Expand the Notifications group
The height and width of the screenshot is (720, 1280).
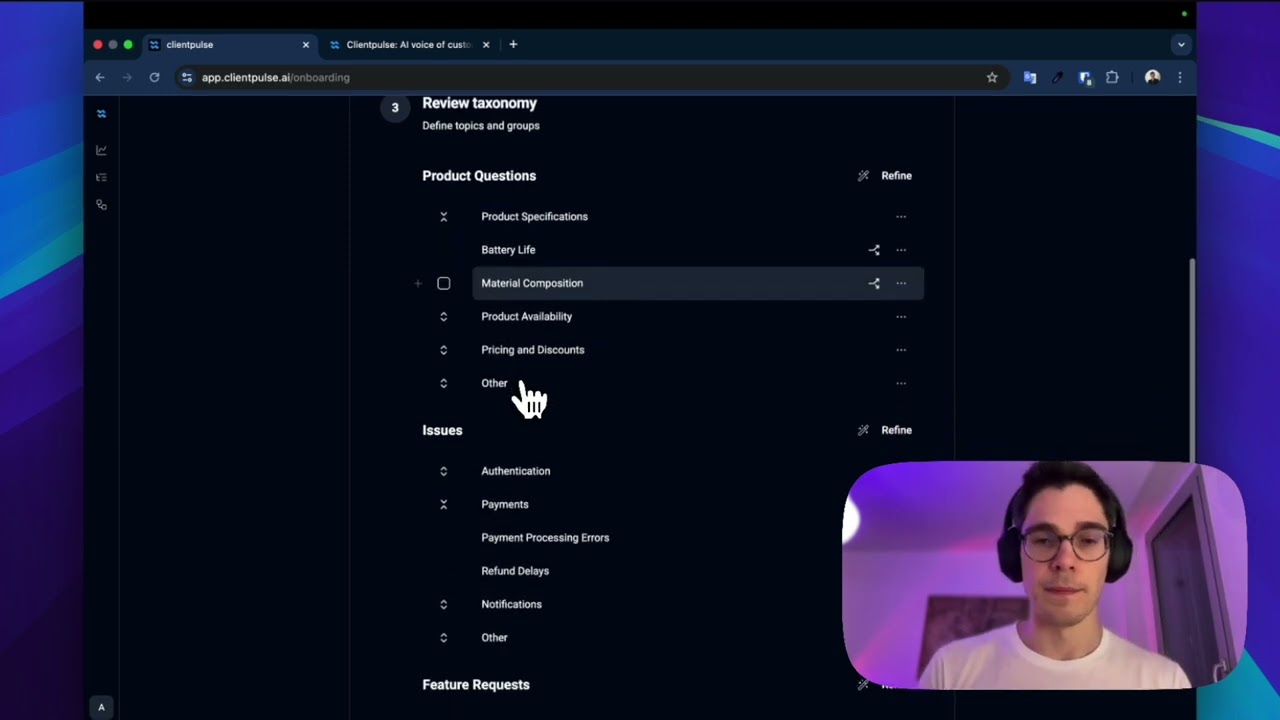(x=444, y=604)
